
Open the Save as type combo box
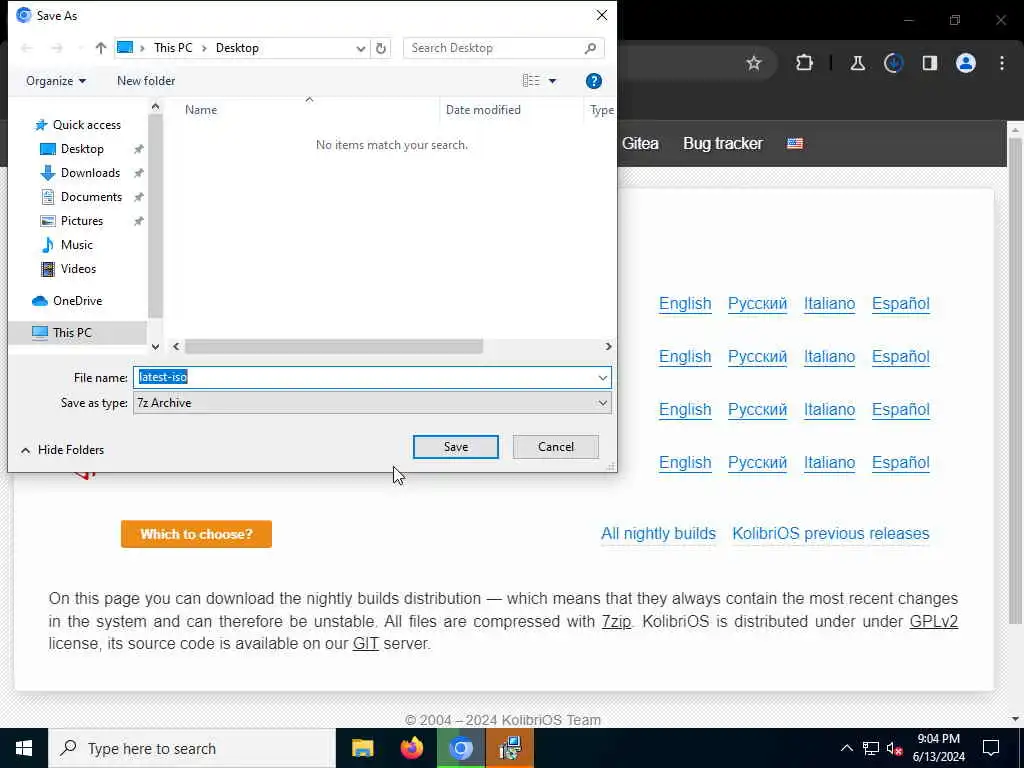tap(372, 403)
